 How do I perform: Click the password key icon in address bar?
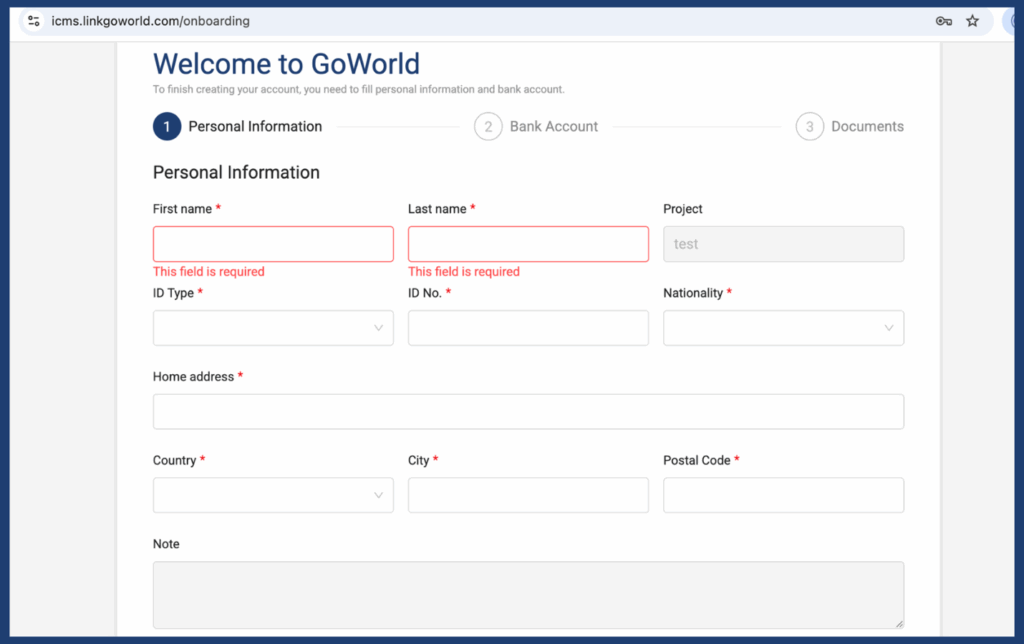coord(943,21)
